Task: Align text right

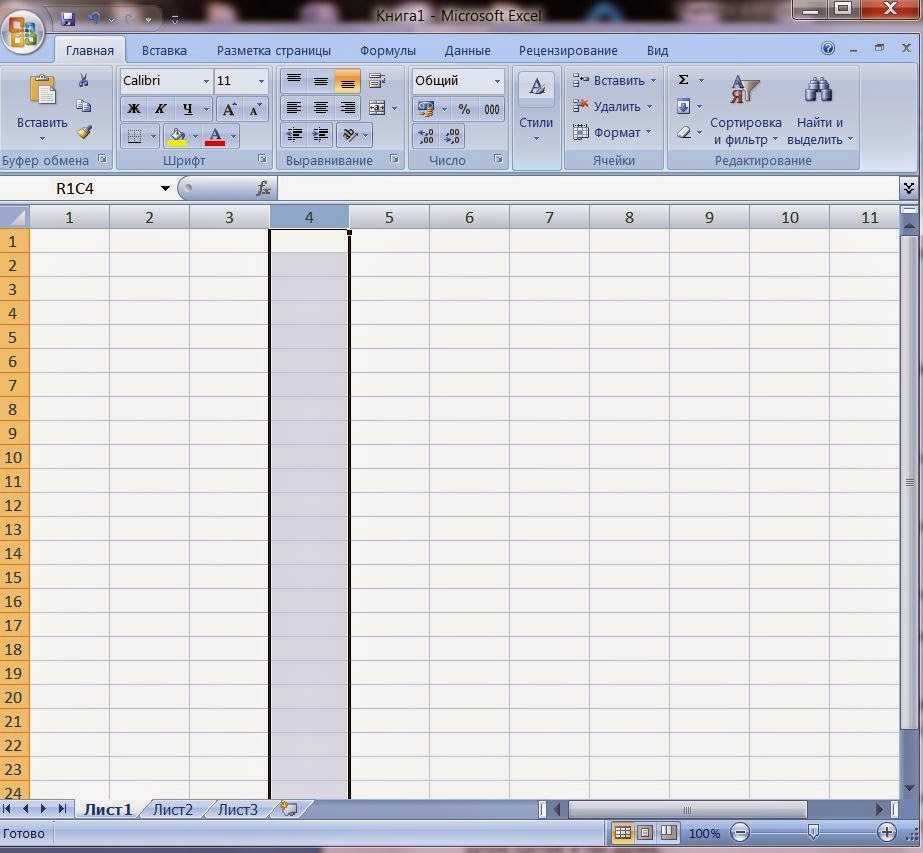Action: tap(347, 108)
